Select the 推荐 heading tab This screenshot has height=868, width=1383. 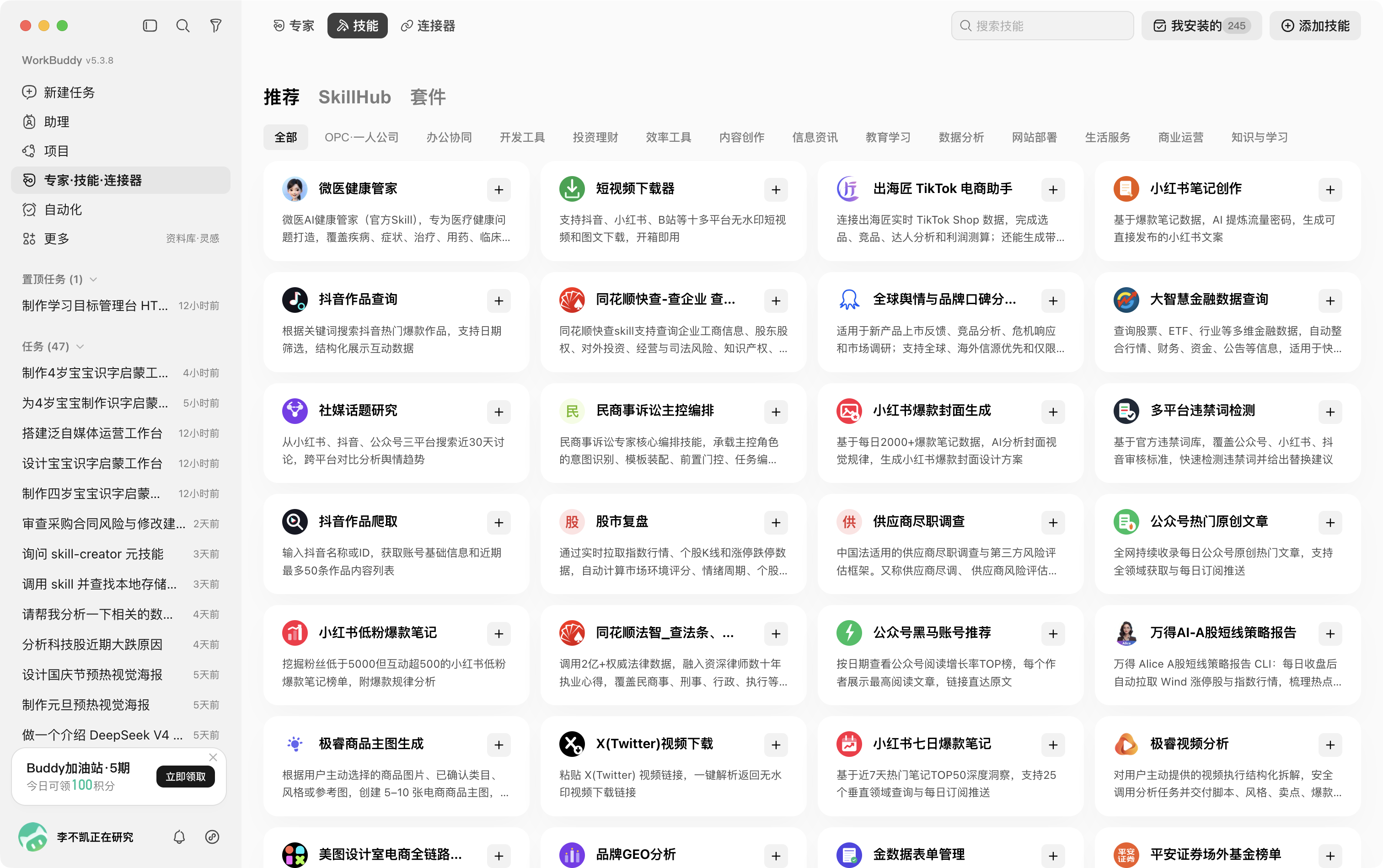[x=281, y=97]
